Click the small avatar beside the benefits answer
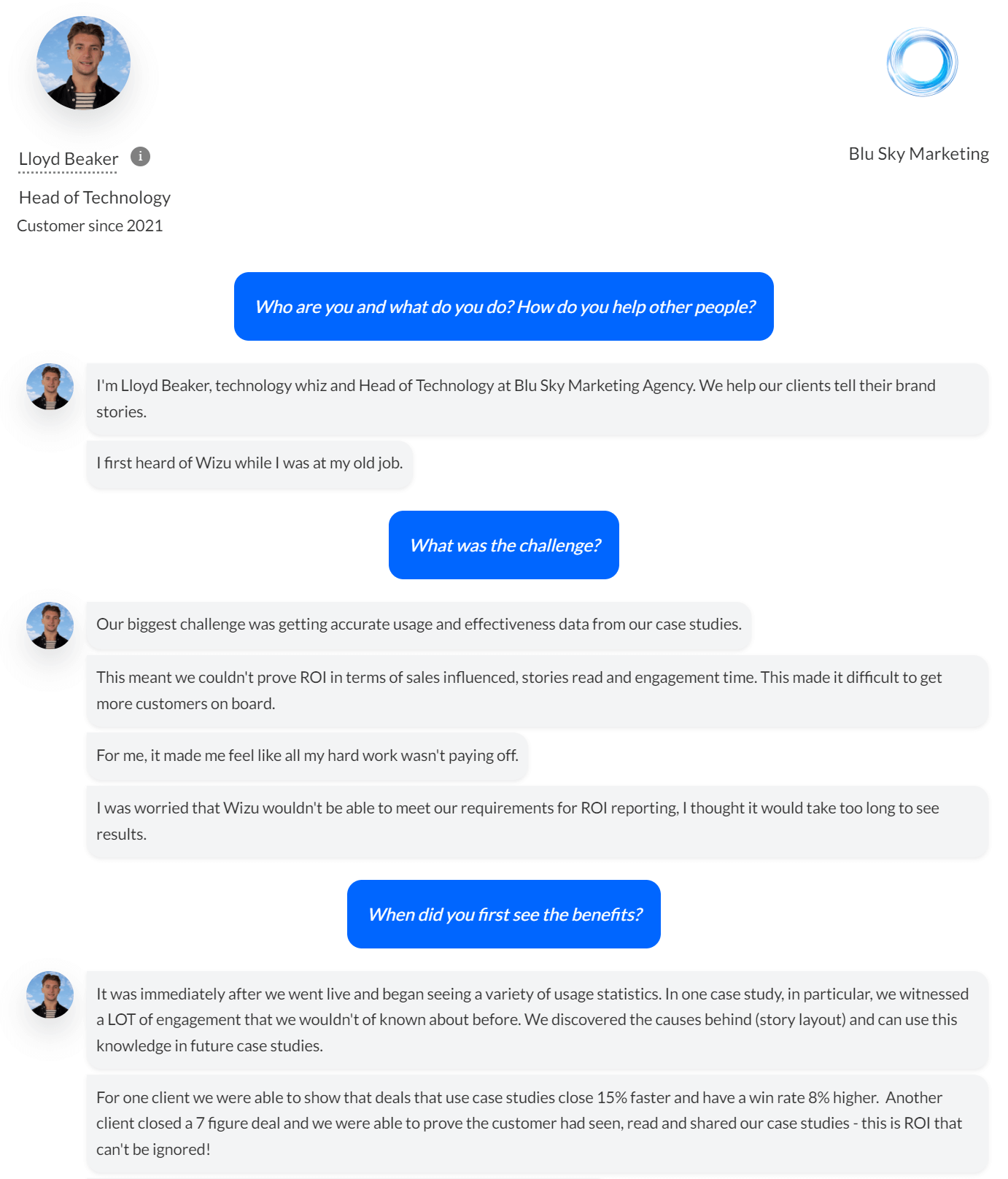1008x1179 pixels. coord(50,994)
